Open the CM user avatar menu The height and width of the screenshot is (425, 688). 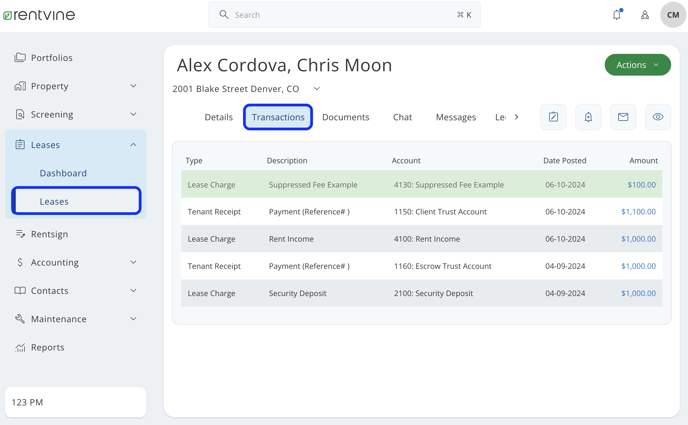(x=673, y=15)
